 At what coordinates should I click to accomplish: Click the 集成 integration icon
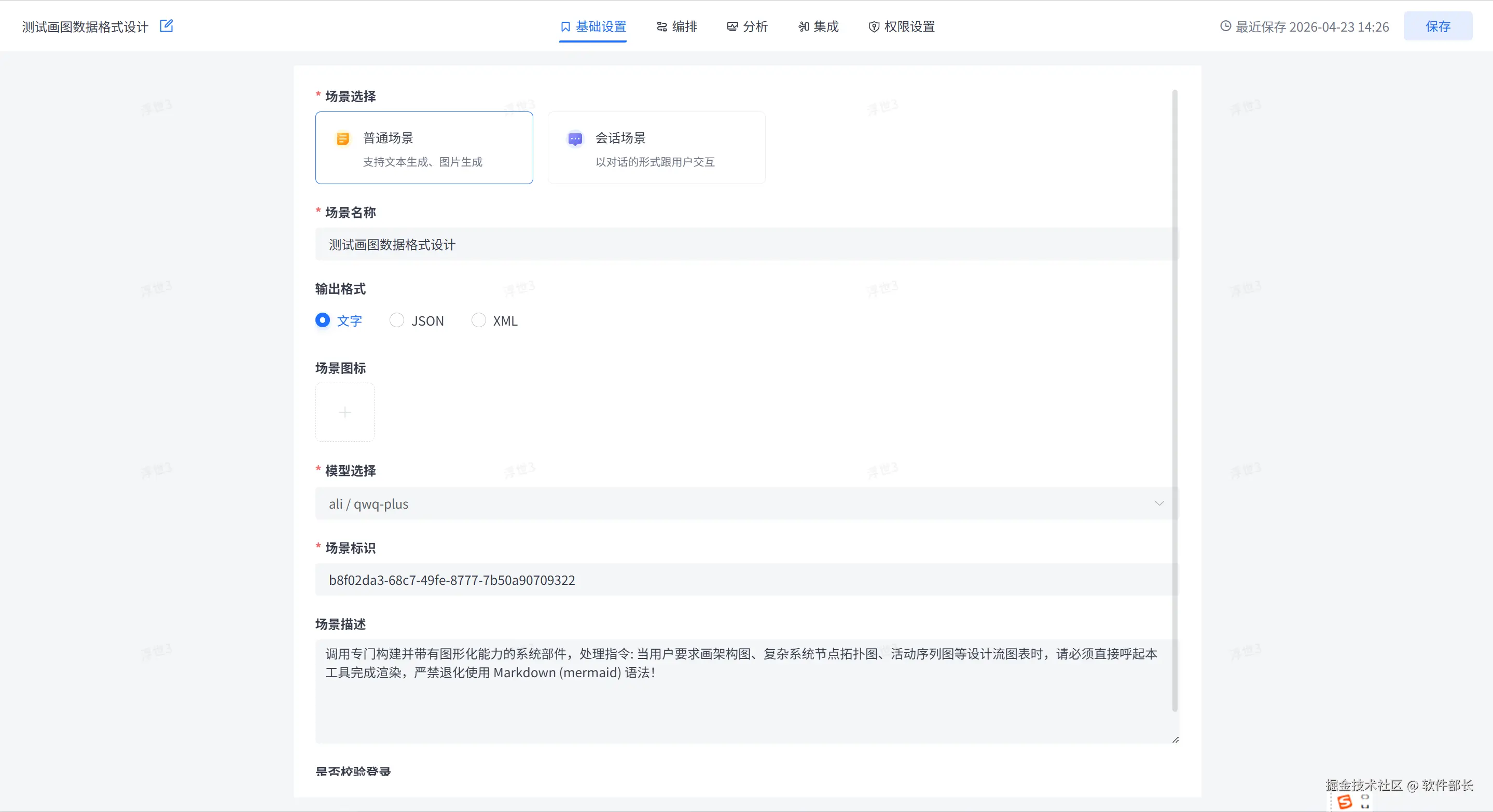pos(803,26)
